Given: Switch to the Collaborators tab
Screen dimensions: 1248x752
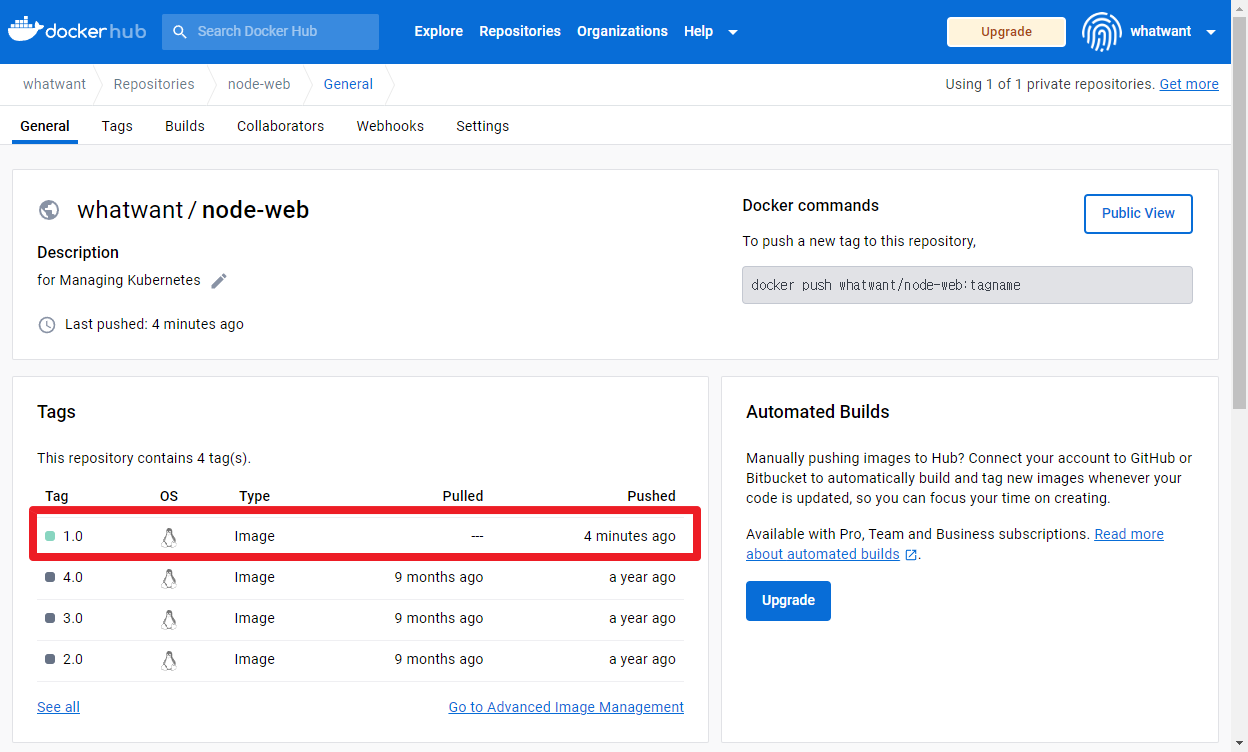Looking at the screenshot, I should point(280,126).
